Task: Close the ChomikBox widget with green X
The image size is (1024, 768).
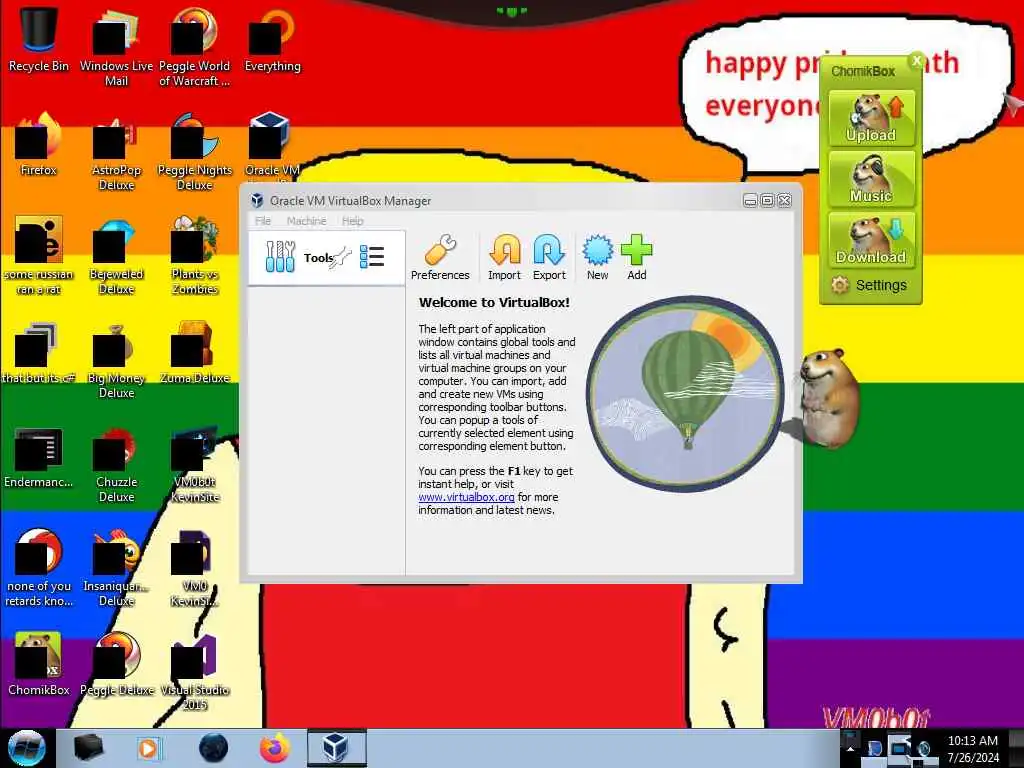Action: (x=917, y=61)
